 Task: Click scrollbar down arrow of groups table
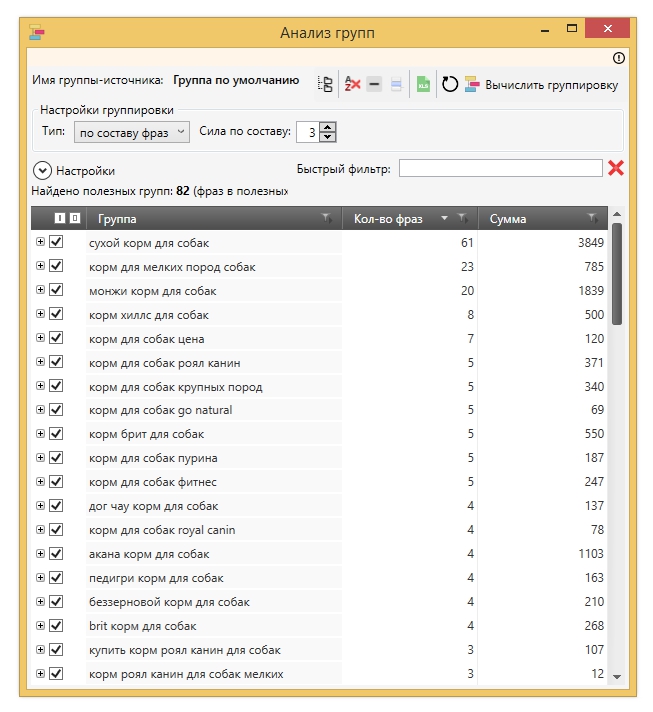coord(617,677)
